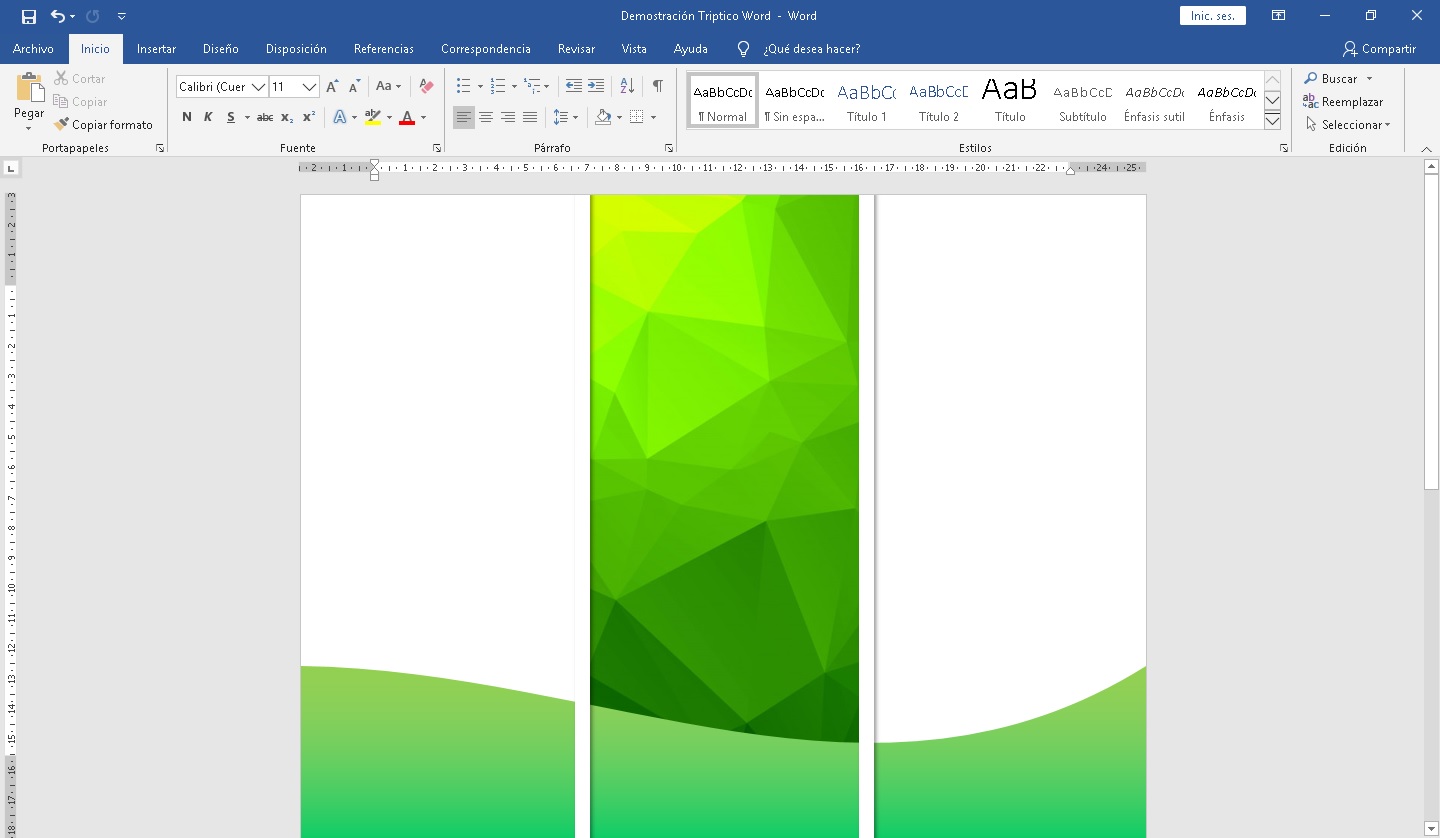The image size is (1440, 838).
Task: Open Buscar find tool
Action: 1339,79
